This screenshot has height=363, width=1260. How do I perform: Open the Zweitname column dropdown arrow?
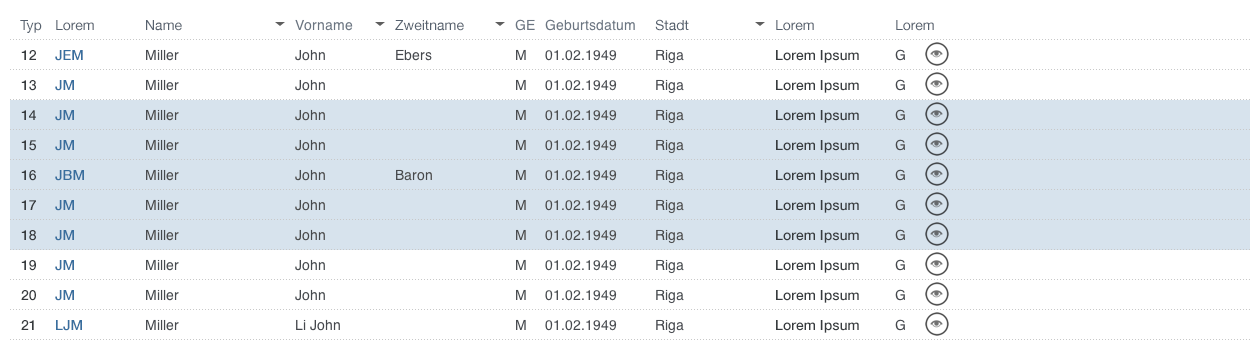500,25
